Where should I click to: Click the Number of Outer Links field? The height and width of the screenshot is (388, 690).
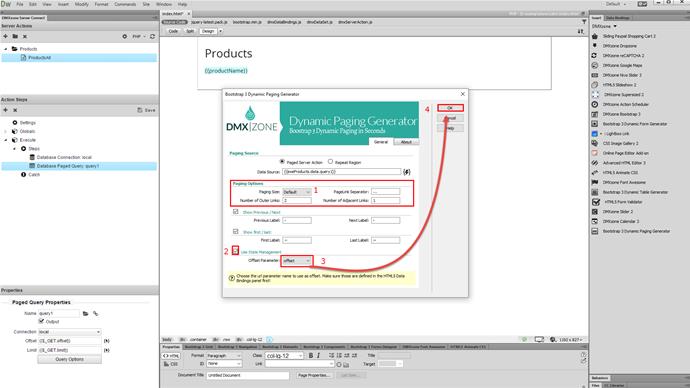(297, 201)
